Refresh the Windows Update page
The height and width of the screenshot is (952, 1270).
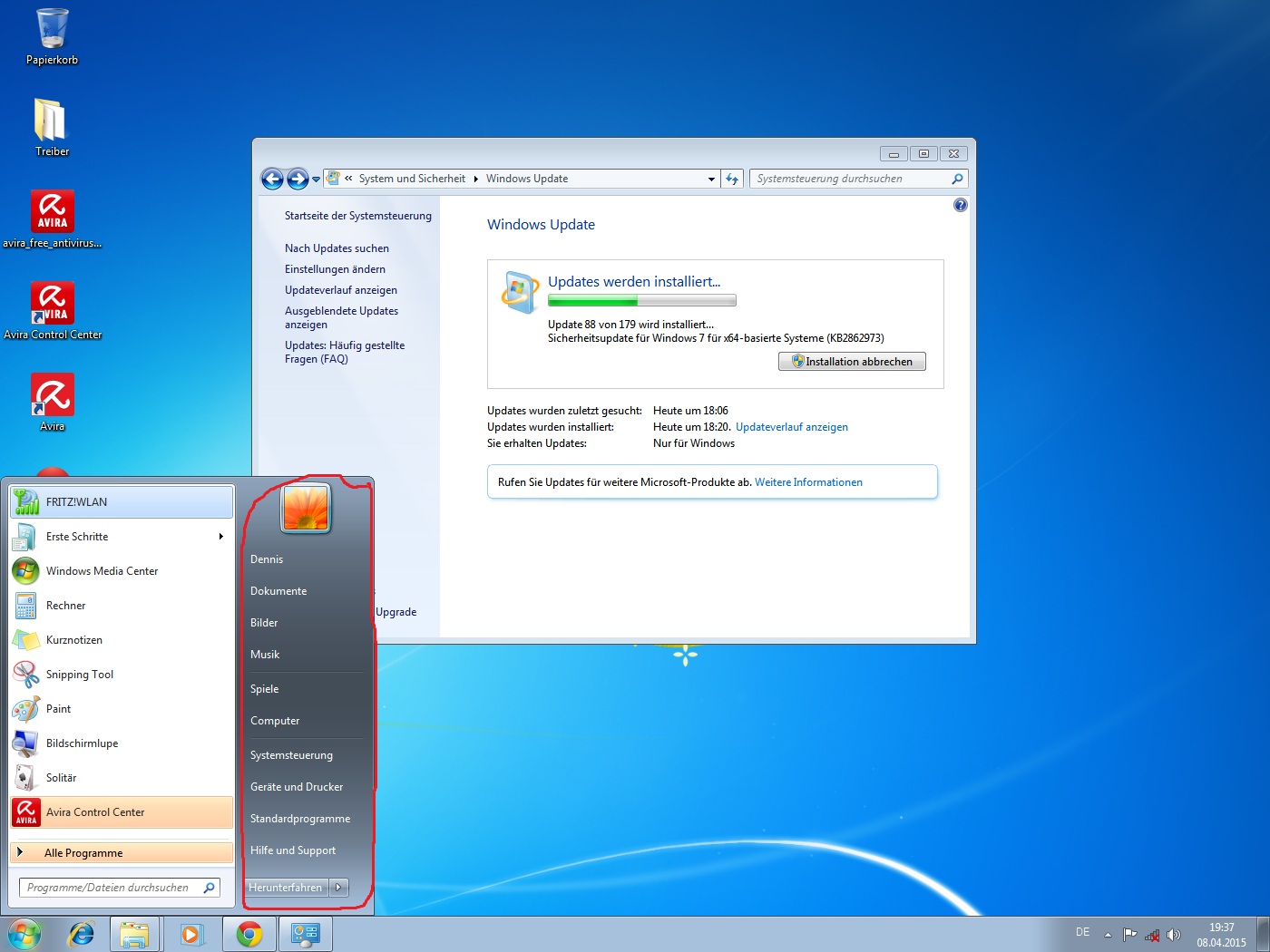(732, 180)
